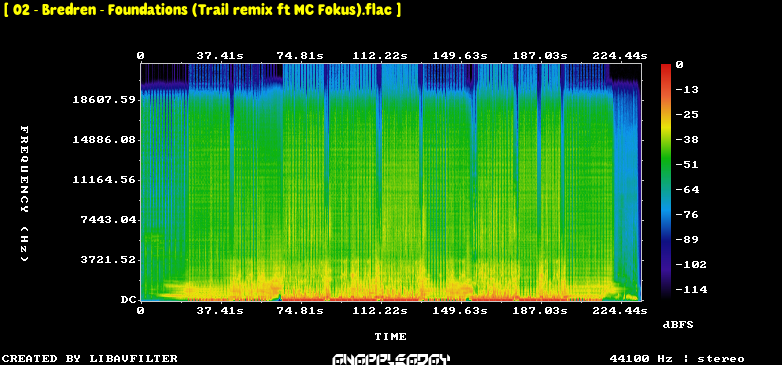The height and width of the screenshot is (365, 782).
Task: Select the 3721.52 frequency tick label
Action: 108,260
